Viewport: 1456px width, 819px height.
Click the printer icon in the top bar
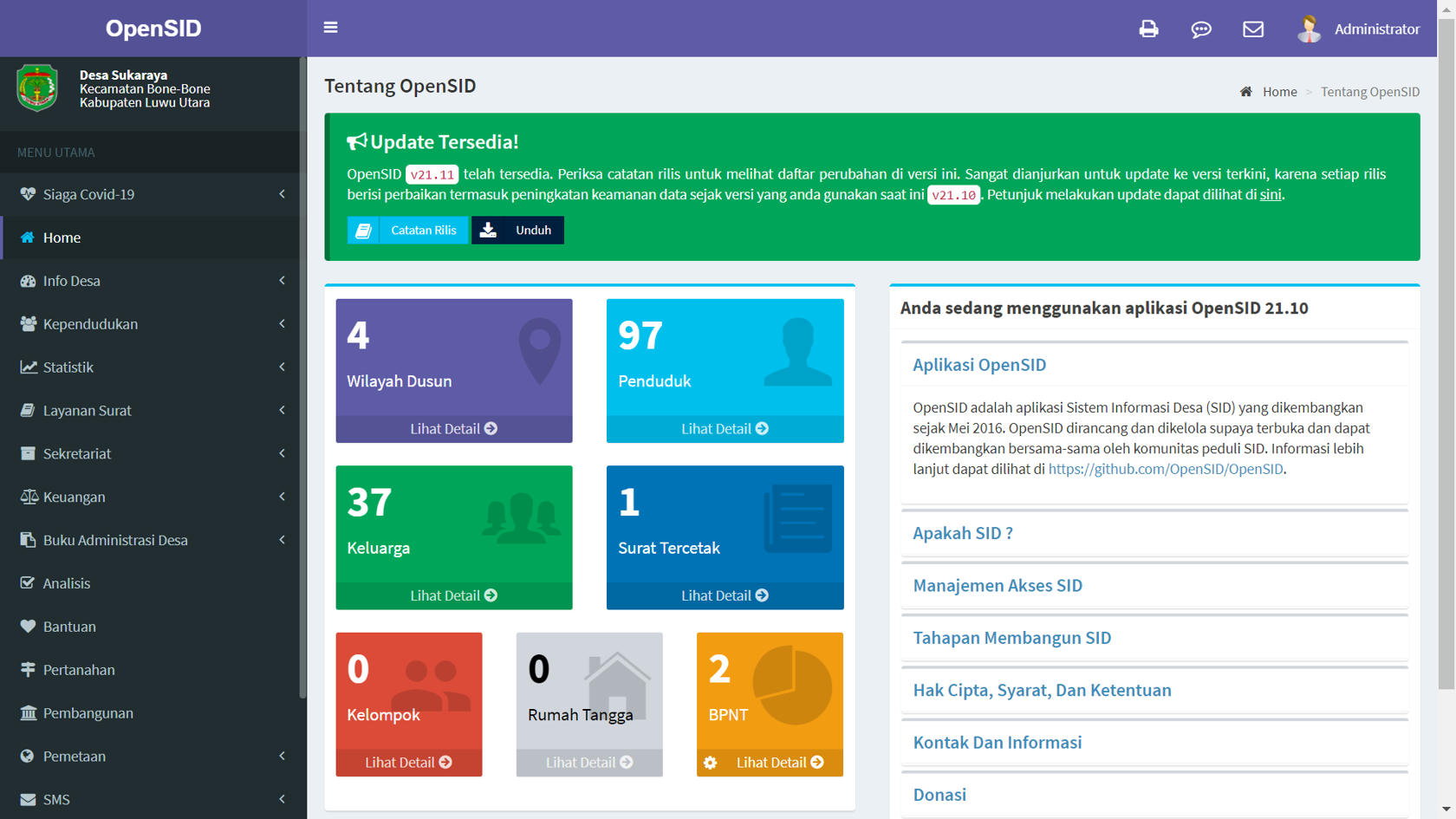point(1148,29)
